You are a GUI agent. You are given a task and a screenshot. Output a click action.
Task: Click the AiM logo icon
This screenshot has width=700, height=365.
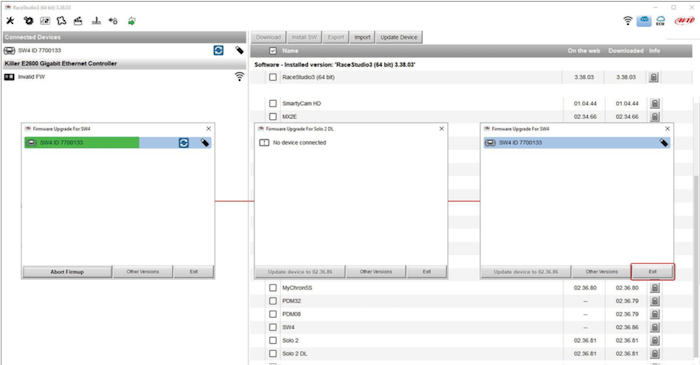(684, 21)
